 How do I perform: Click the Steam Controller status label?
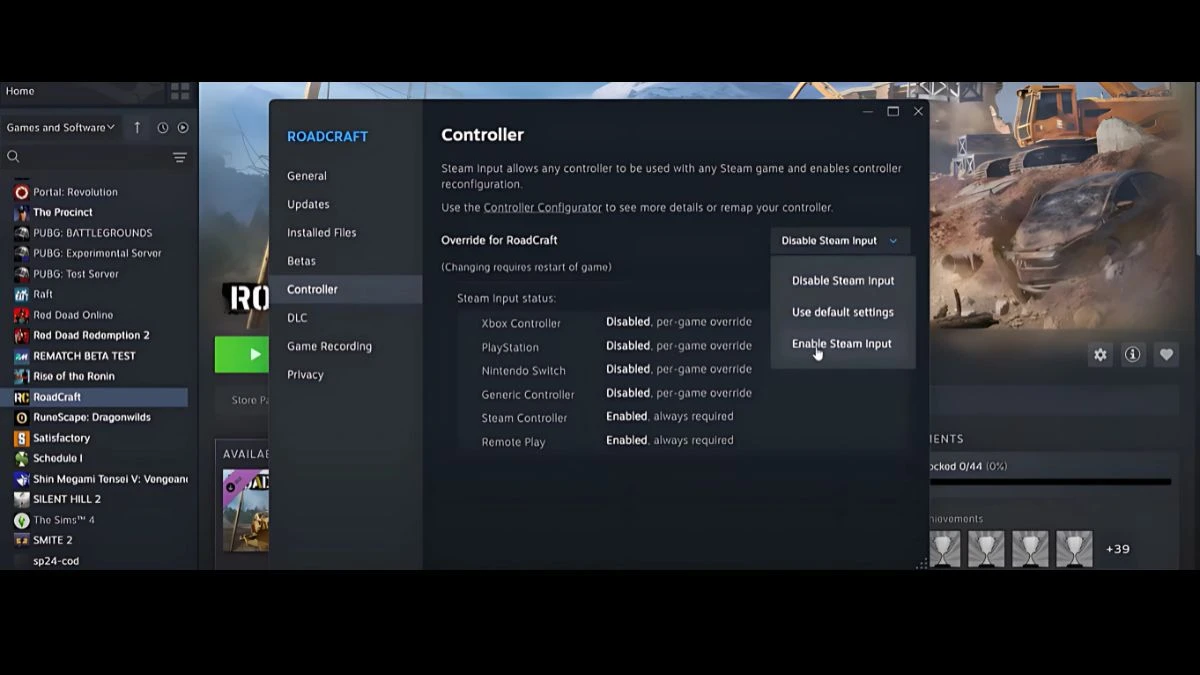coord(524,418)
